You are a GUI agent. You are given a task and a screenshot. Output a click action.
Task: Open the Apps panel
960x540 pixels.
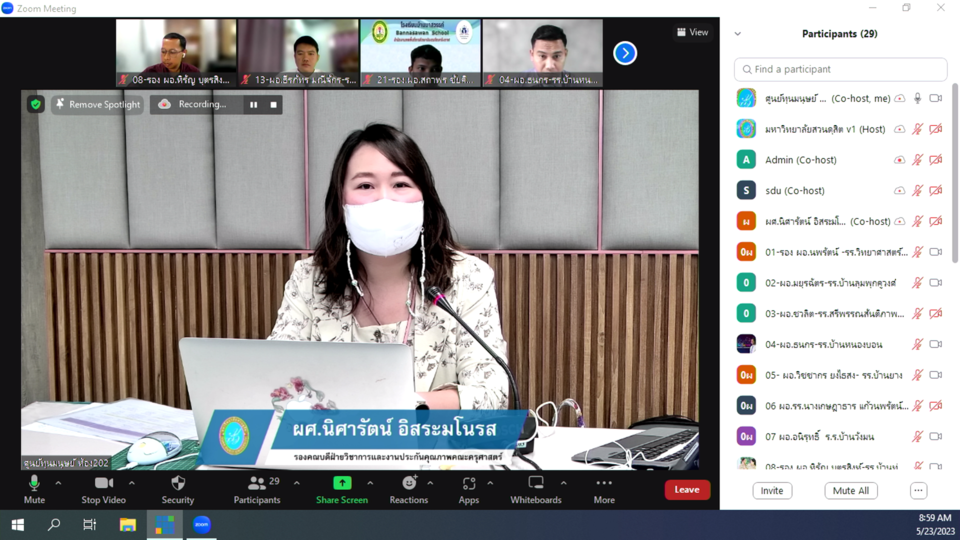point(468,490)
